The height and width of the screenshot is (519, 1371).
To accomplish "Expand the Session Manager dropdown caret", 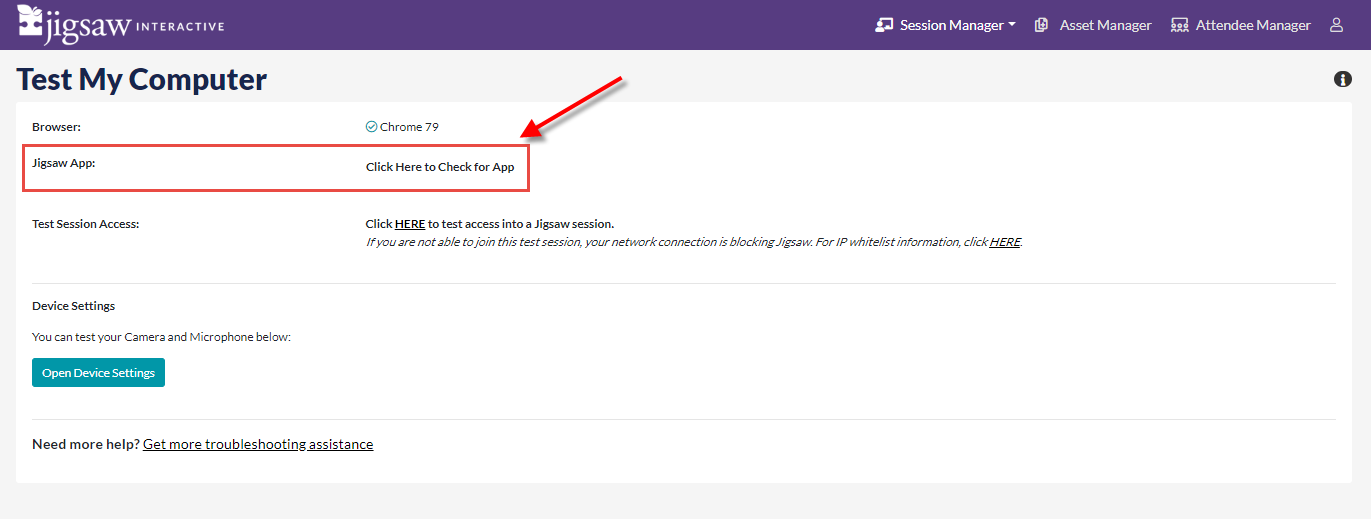I will click(x=1012, y=25).
